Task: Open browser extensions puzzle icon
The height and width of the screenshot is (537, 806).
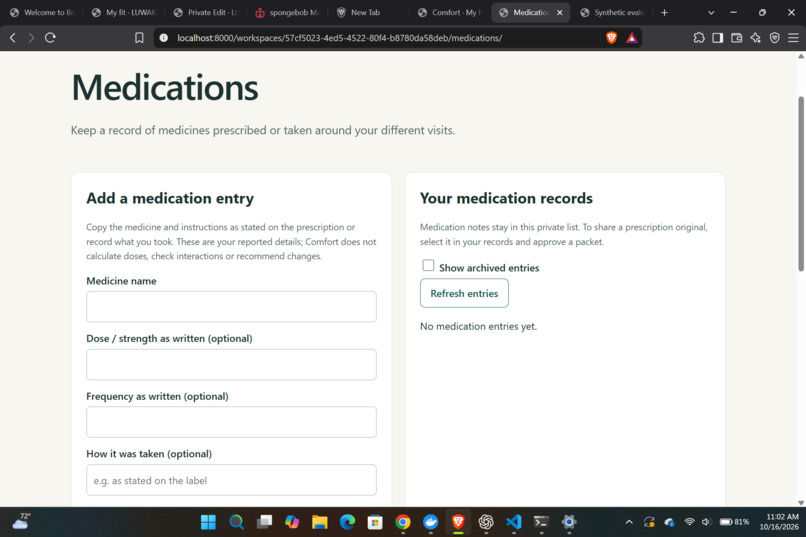Action: pyautogui.click(x=699, y=38)
